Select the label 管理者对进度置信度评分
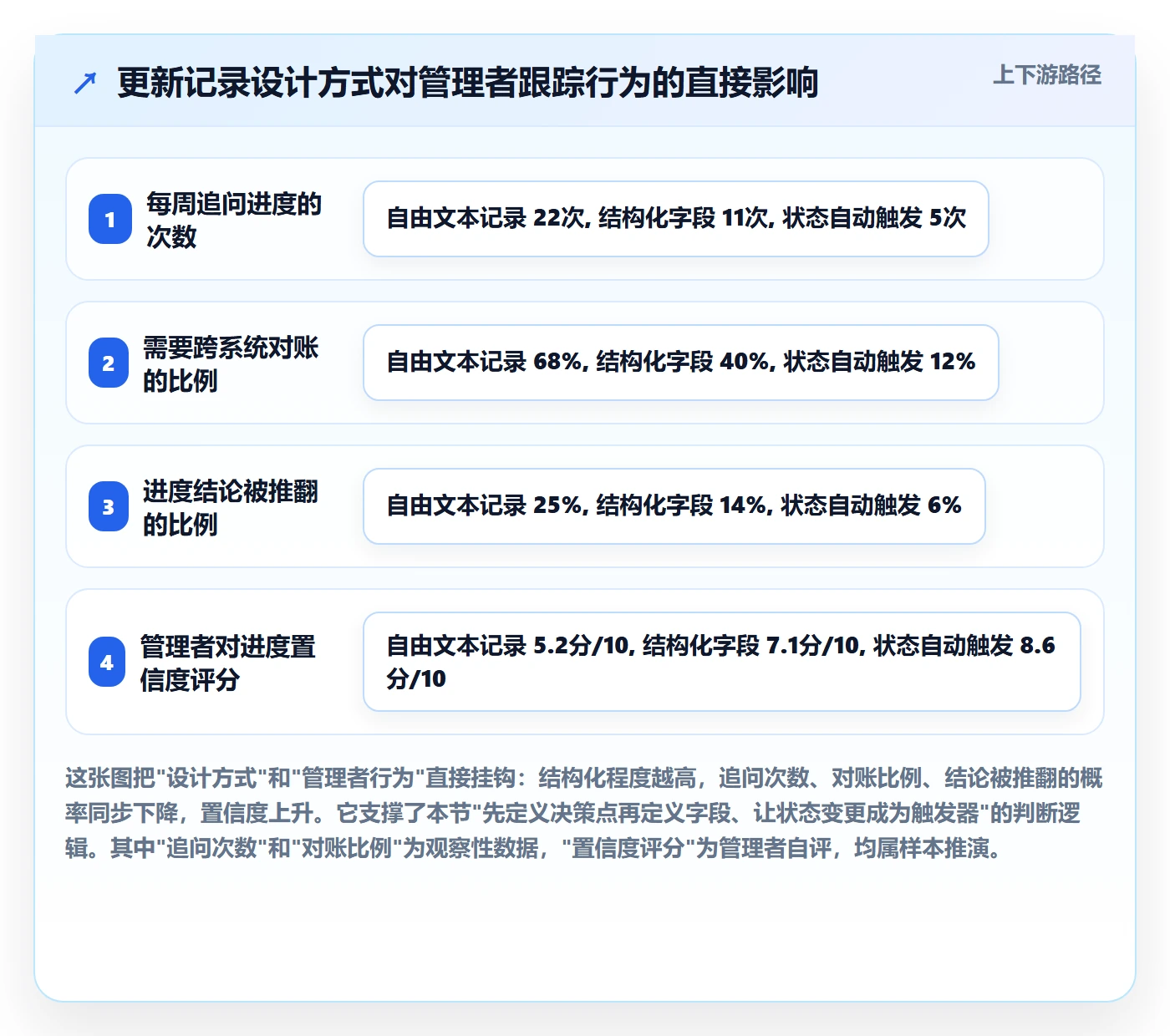 click(228, 663)
